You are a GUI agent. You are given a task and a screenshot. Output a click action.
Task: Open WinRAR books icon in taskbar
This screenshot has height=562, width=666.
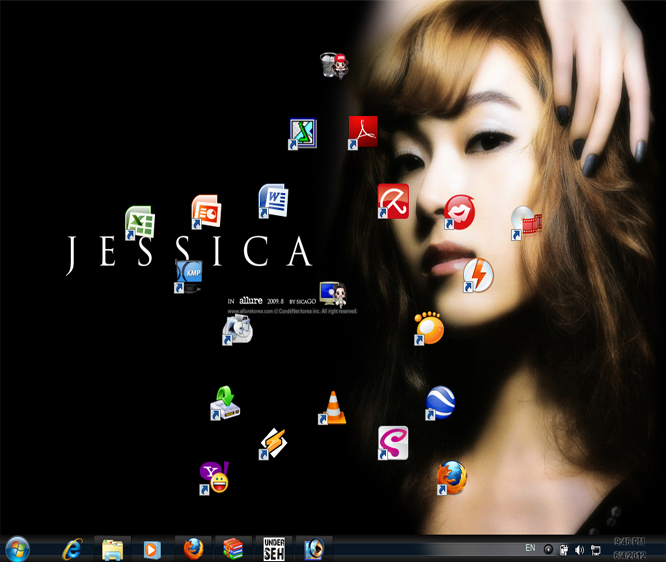pos(233,549)
